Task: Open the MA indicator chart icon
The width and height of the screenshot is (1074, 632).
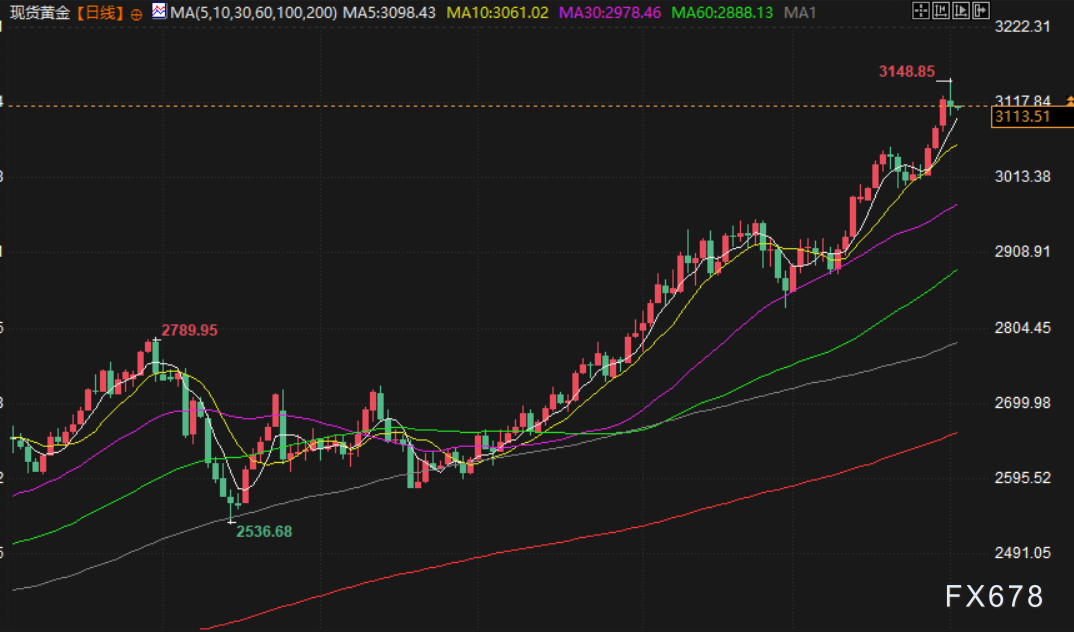Action: [159, 11]
